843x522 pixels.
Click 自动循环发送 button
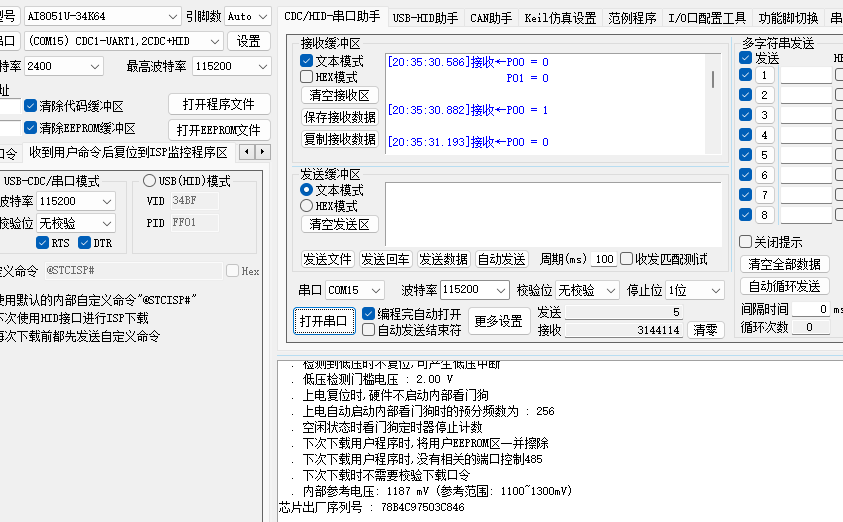(x=784, y=286)
